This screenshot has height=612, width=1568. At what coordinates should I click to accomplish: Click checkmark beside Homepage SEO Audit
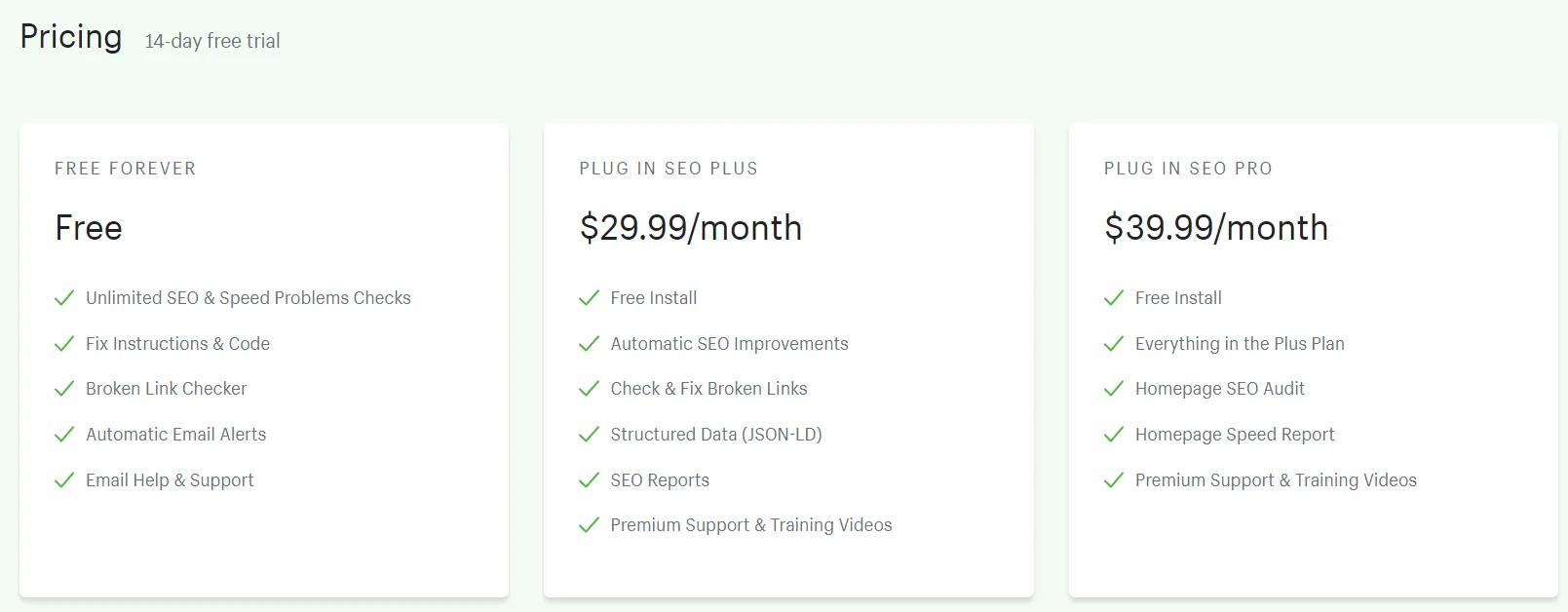[x=1114, y=389]
